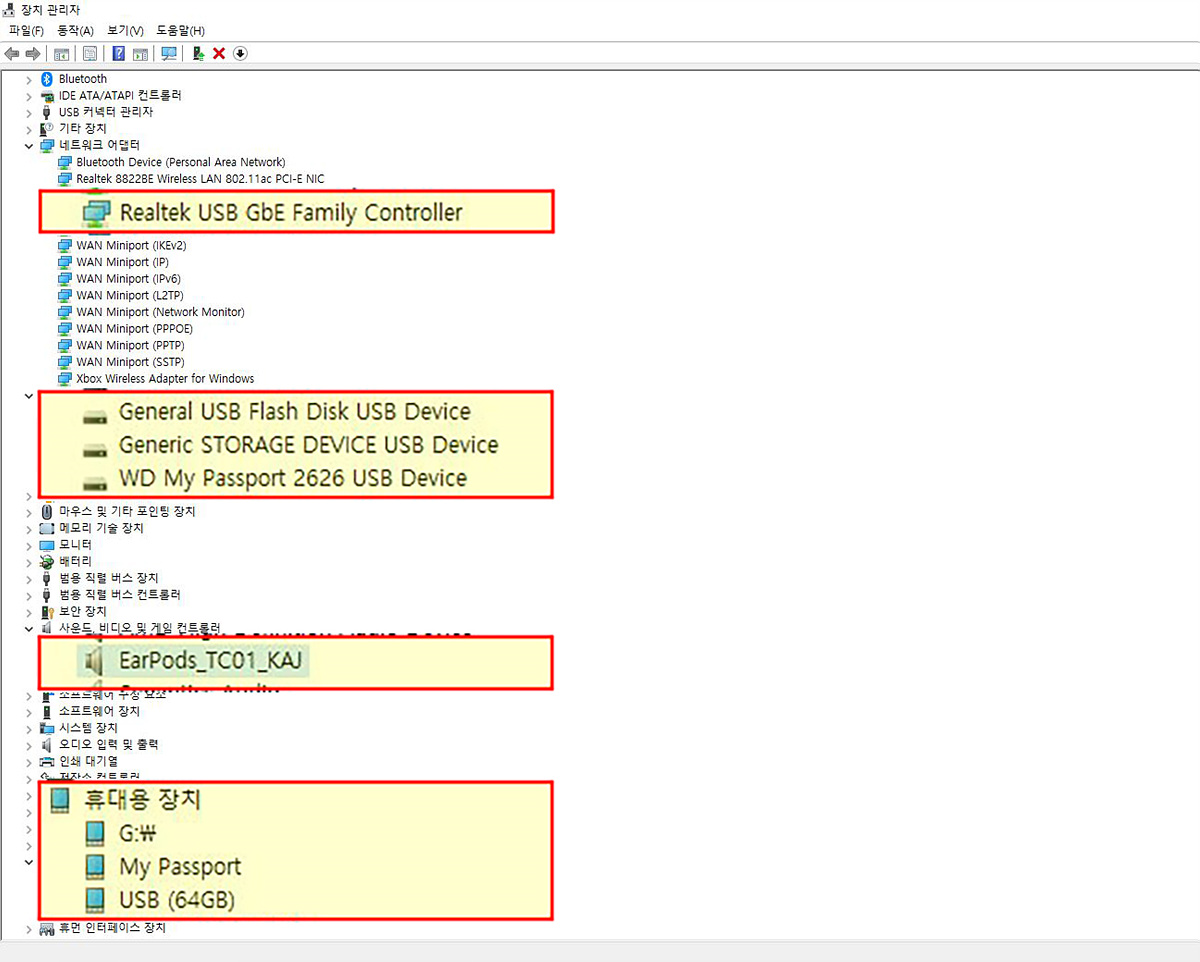Select Realtek USB GbE Family Controller

pos(291,213)
